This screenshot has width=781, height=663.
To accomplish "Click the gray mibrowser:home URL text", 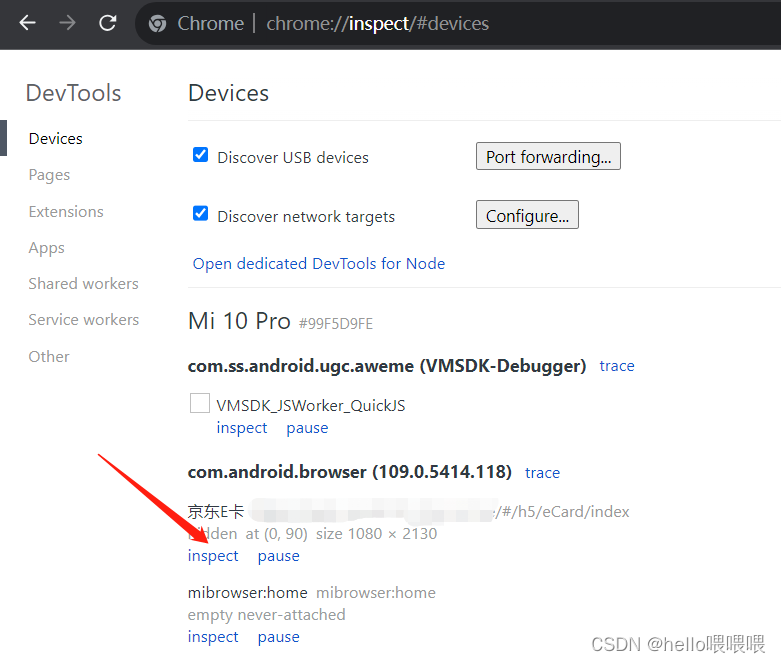I will pos(376,593).
